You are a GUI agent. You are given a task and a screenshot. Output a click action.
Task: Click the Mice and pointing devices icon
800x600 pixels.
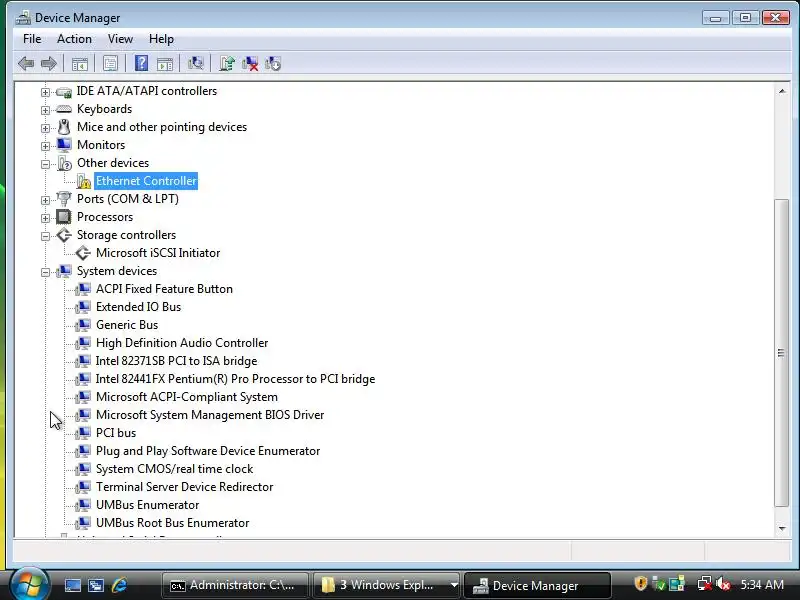point(64,127)
